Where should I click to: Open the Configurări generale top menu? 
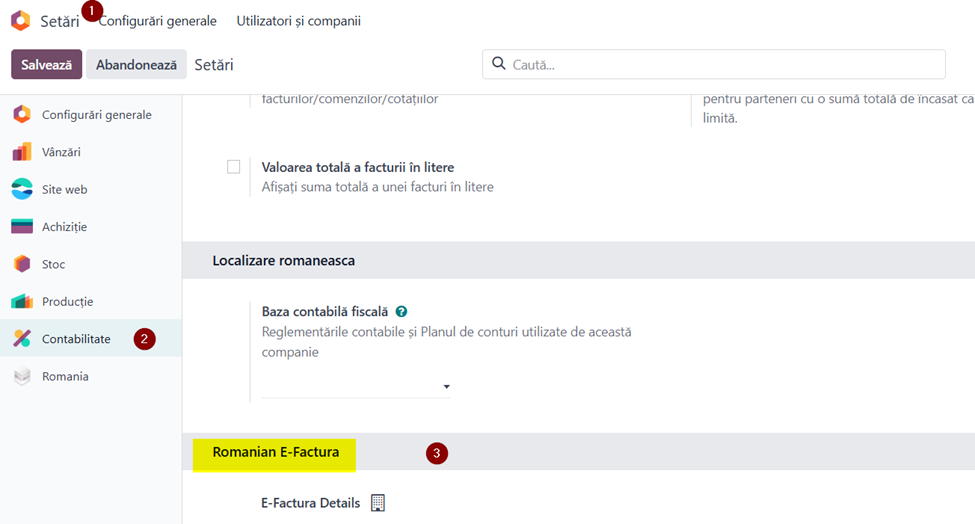tap(158, 21)
